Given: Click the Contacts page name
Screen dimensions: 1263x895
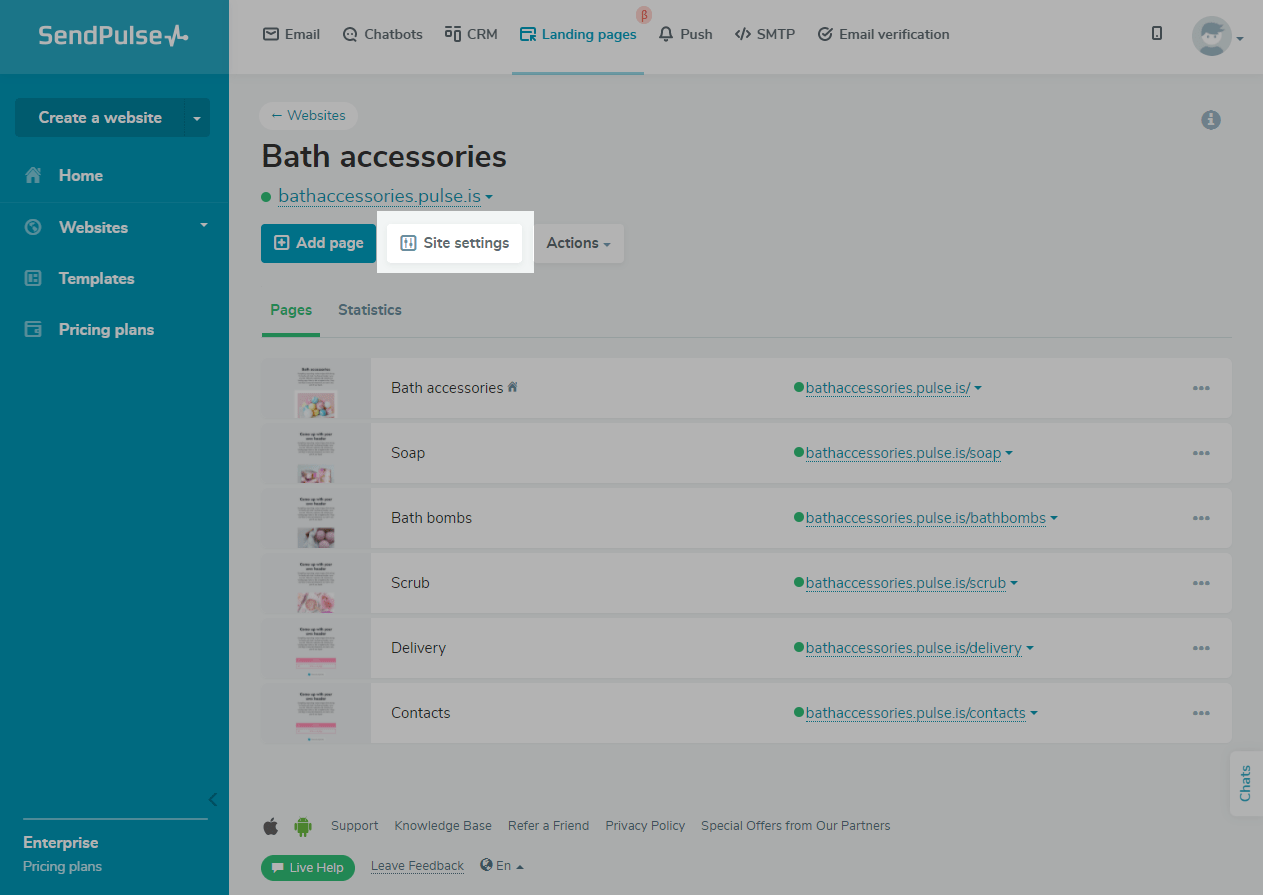Looking at the screenshot, I should click(420, 713).
